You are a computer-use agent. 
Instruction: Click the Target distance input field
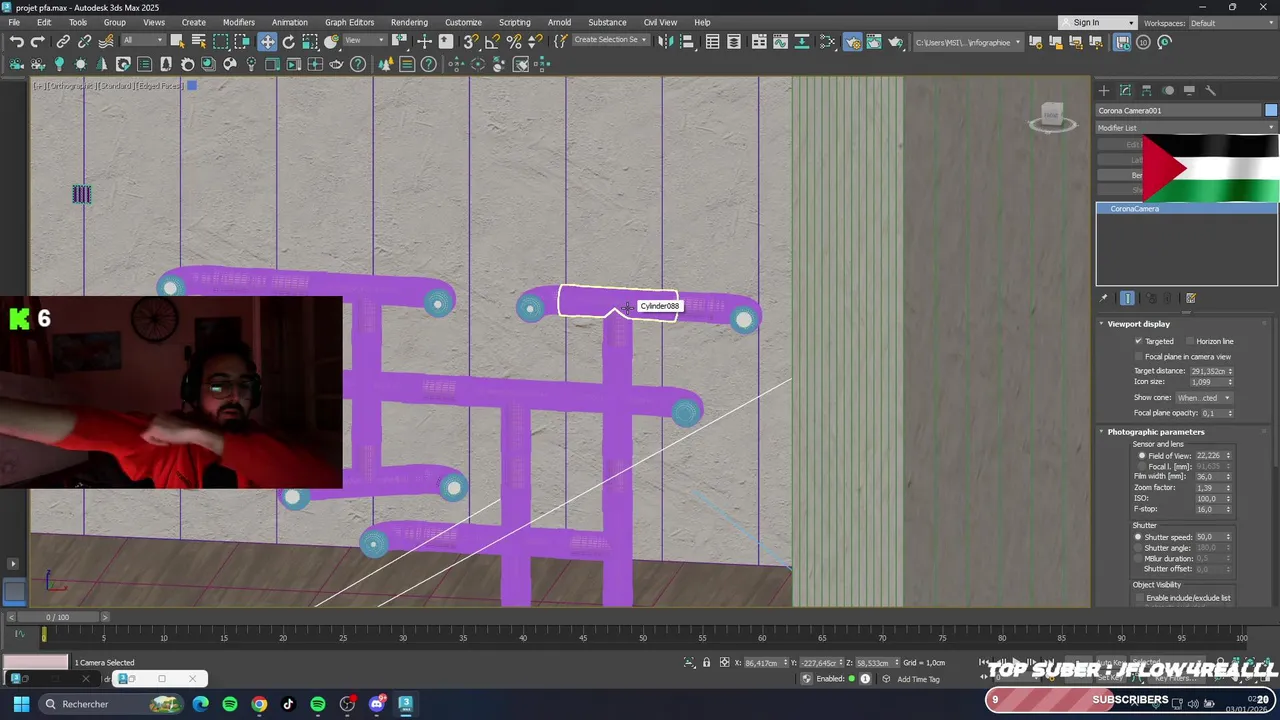point(1207,371)
